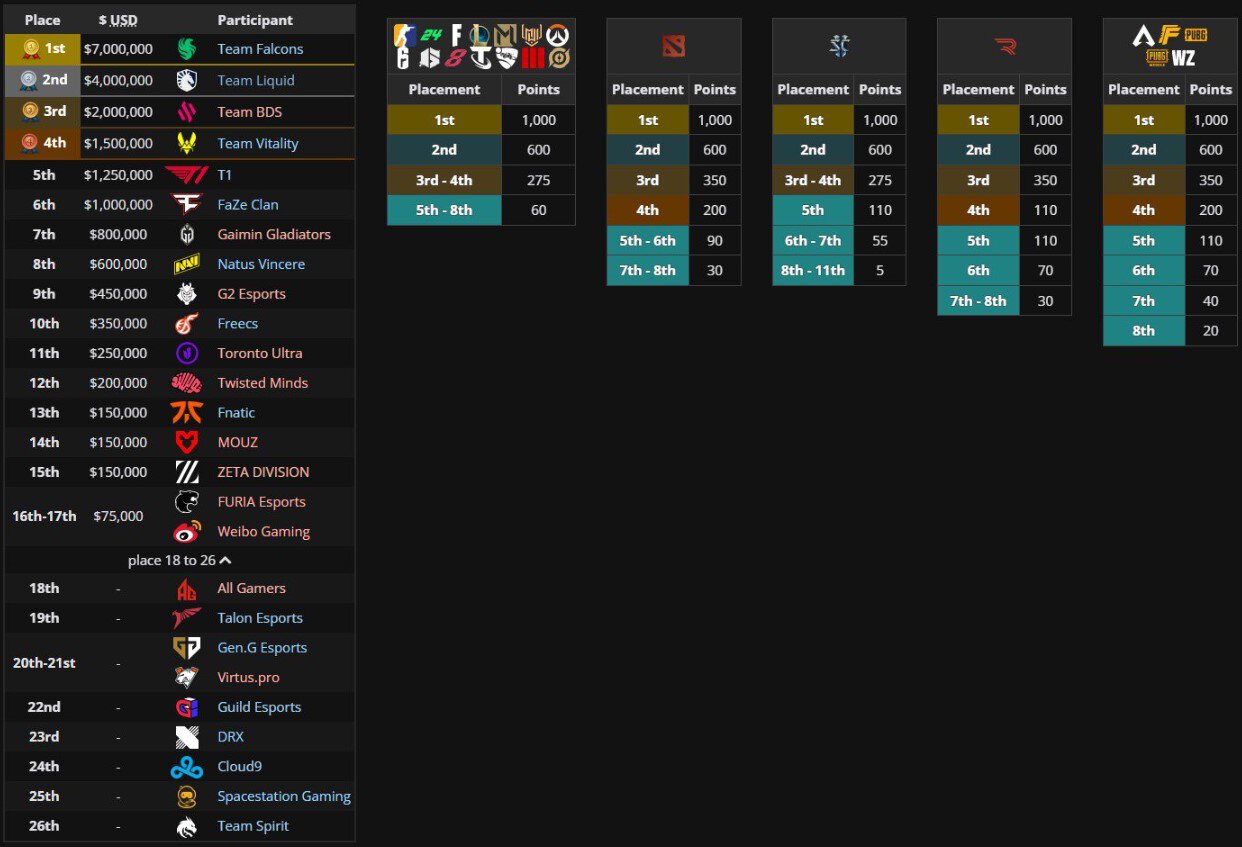
Task: Click the Natus Vincere yellow logo
Action: 187,264
